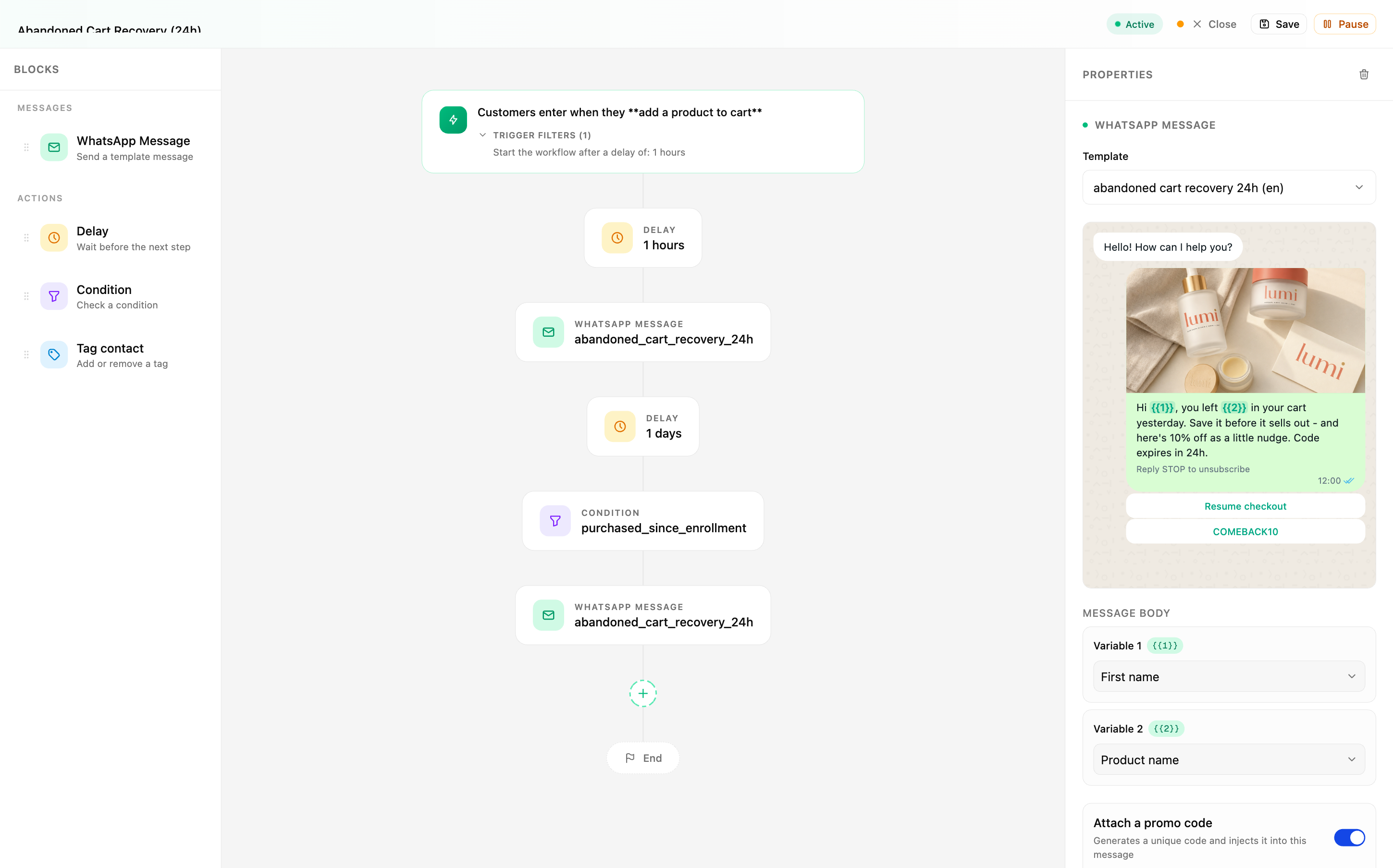Click the 'Send a template message' description
This screenshot has height=868, width=1393.
[135, 157]
